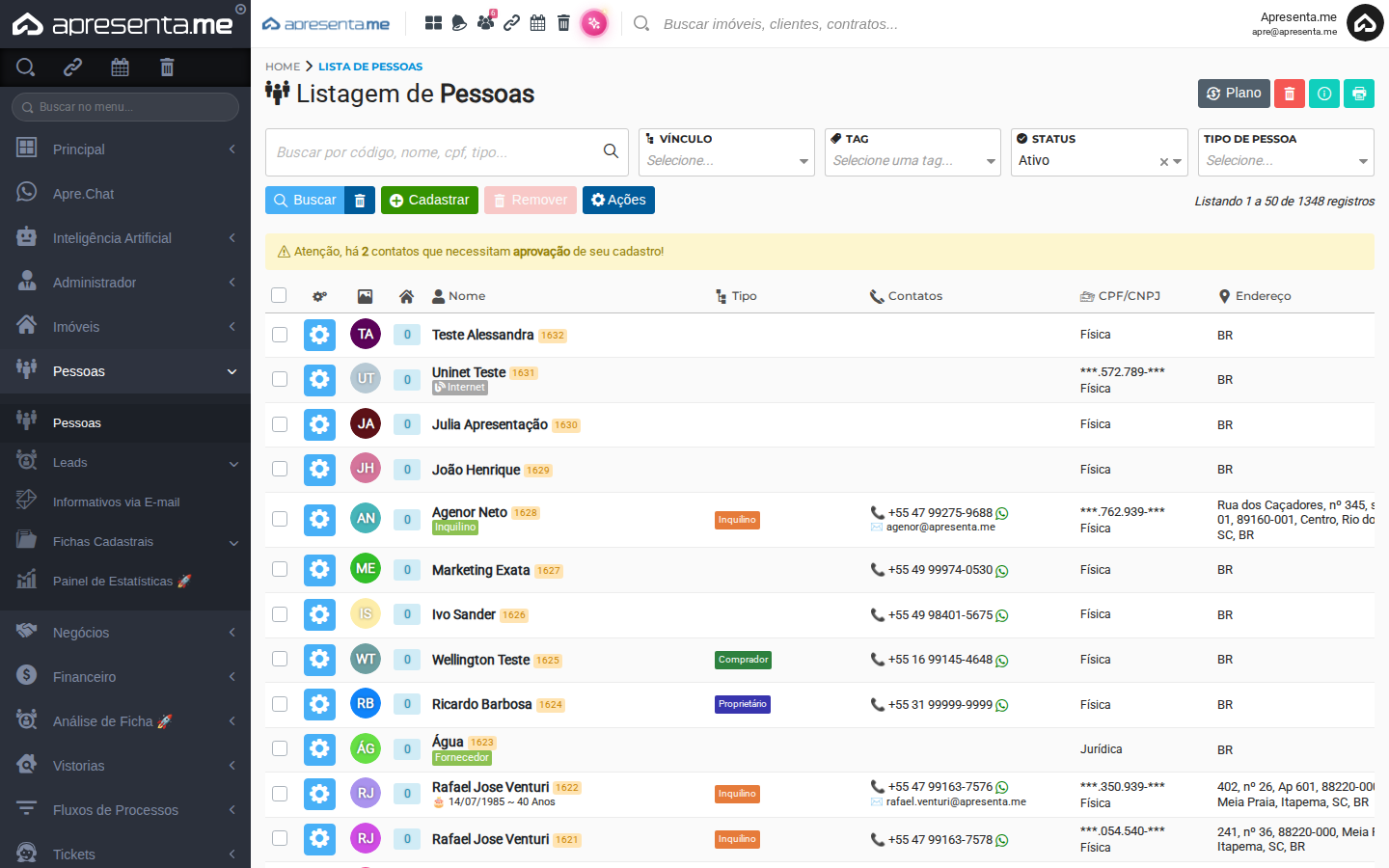This screenshot has width=1389, height=868.
Task: Click the Buscar no menu field
Action: (125, 107)
